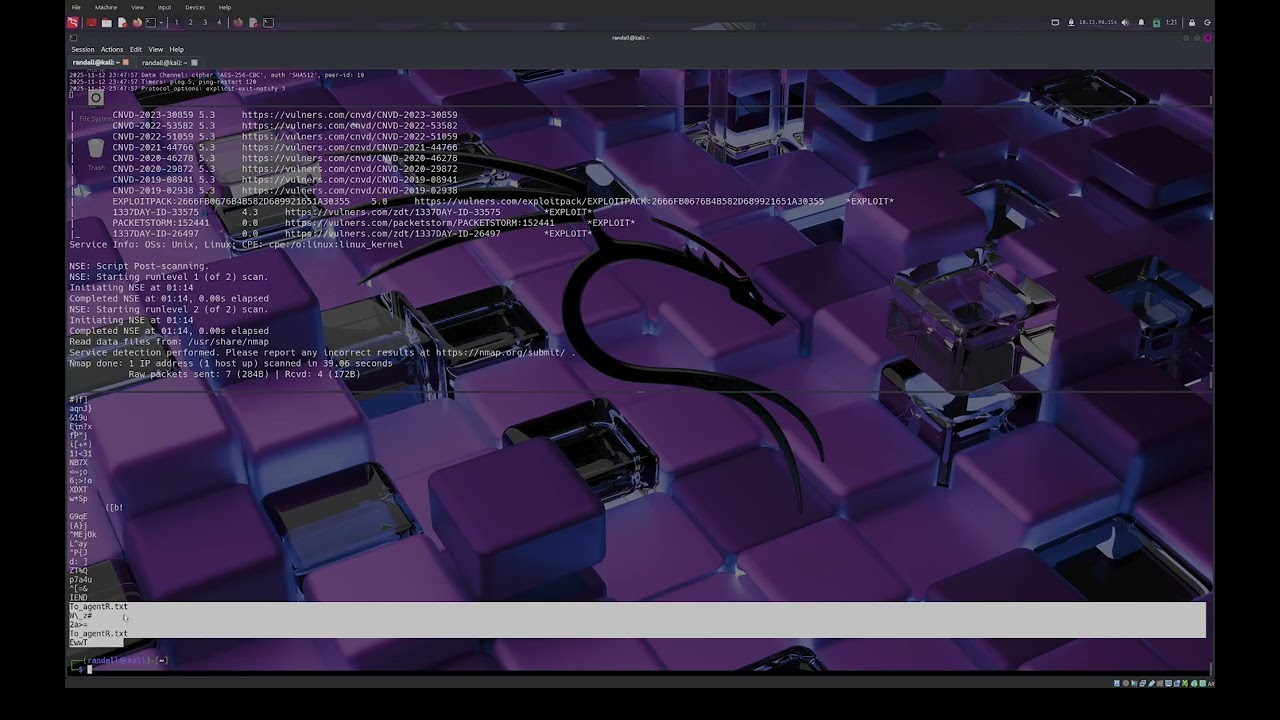Open the Kali dragon applications menu
The height and width of the screenshot is (720, 1280).
pyautogui.click(x=72, y=22)
